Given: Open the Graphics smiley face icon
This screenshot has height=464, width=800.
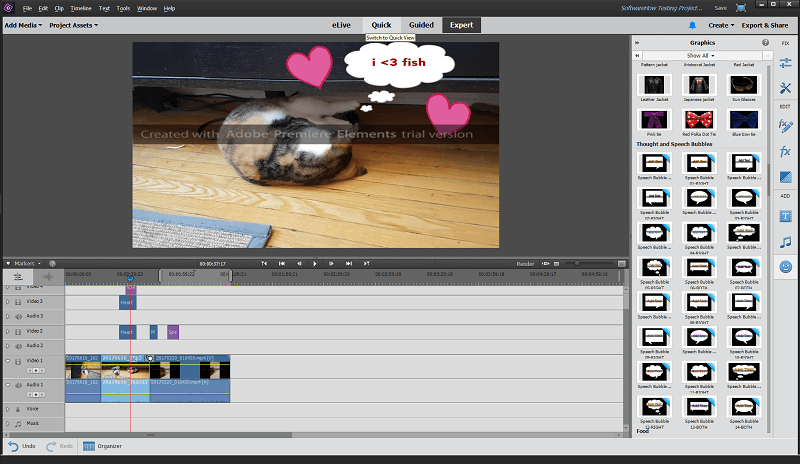Looking at the screenshot, I should (785, 266).
